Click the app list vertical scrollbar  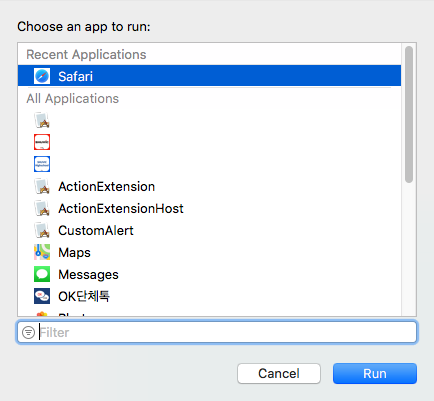pyautogui.click(x=409, y=114)
